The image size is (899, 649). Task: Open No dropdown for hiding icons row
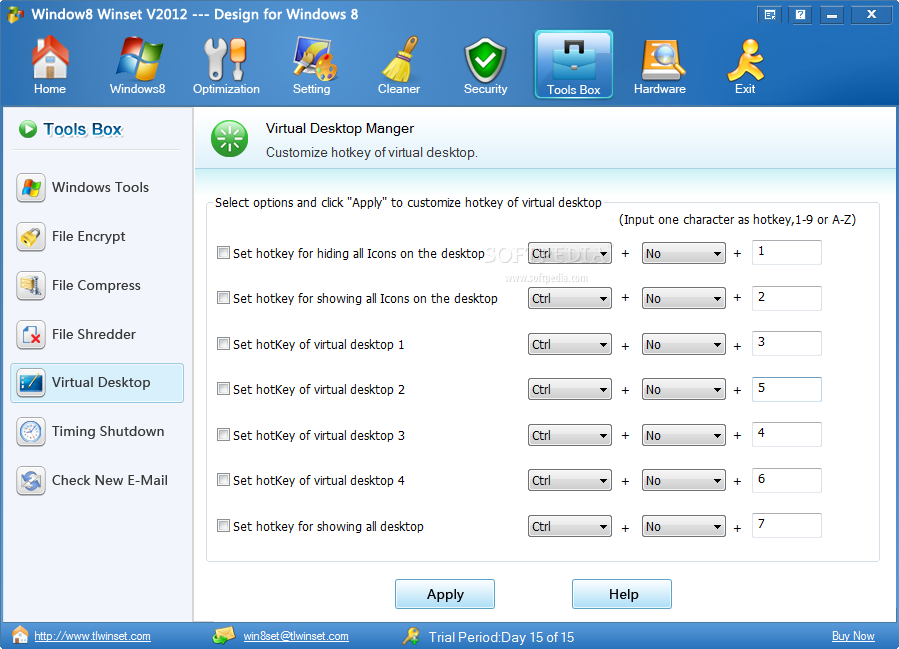683,253
